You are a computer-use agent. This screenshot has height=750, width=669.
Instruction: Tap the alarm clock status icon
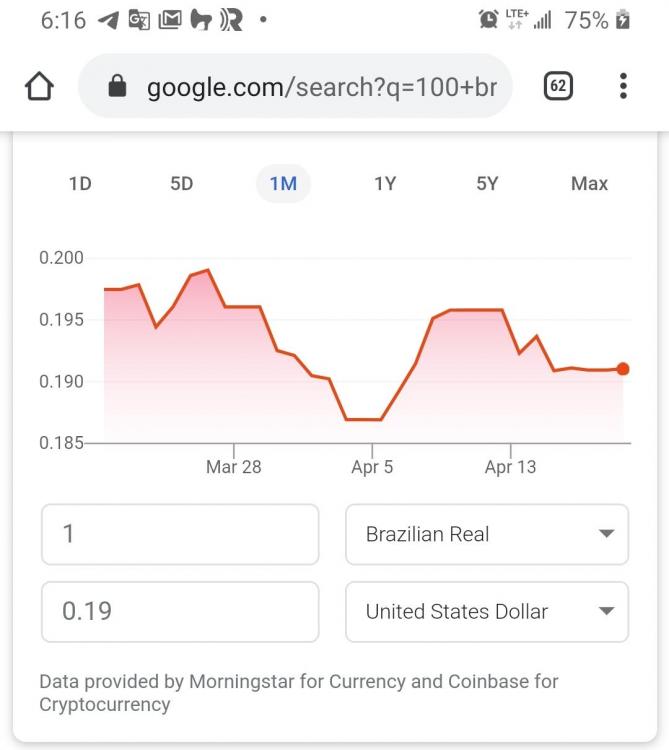pyautogui.click(x=488, y=20)
